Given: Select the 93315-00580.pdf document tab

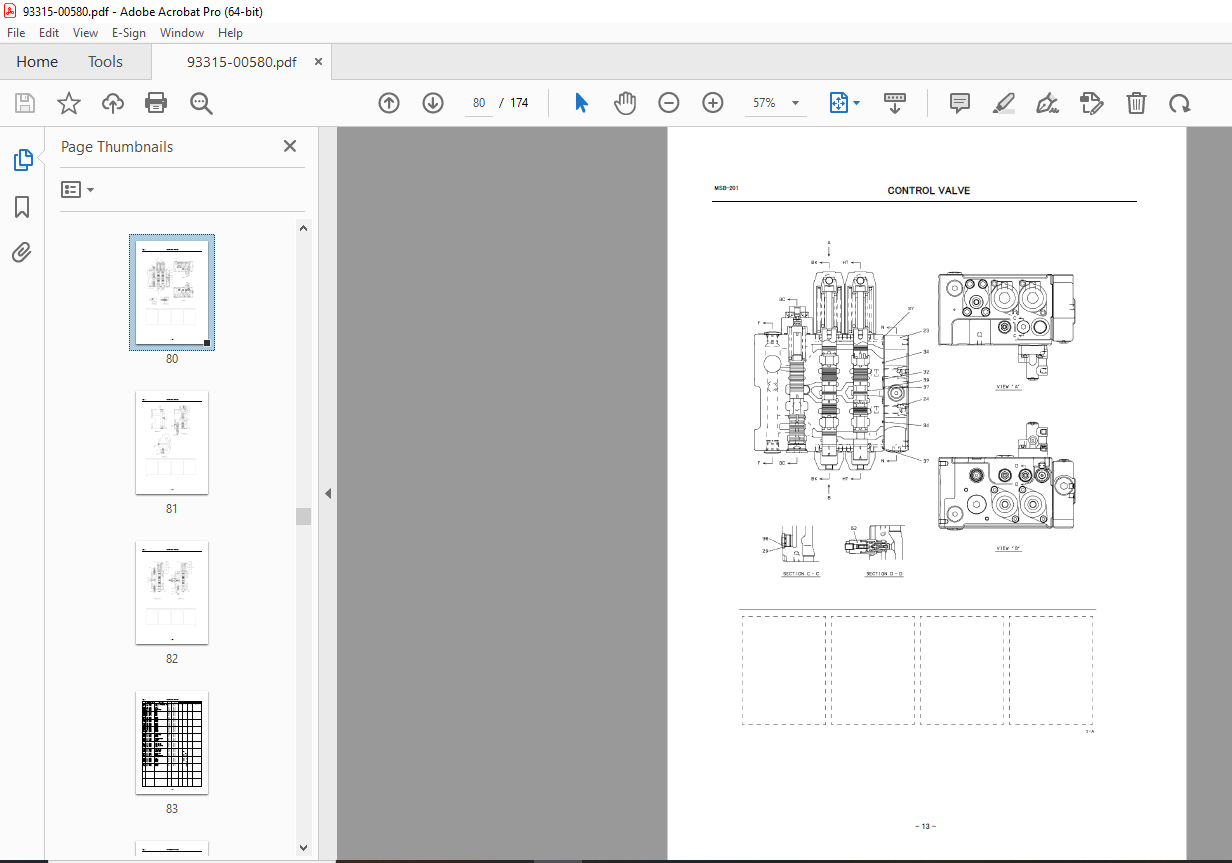Looking at the screenshot, I should 242,62.
